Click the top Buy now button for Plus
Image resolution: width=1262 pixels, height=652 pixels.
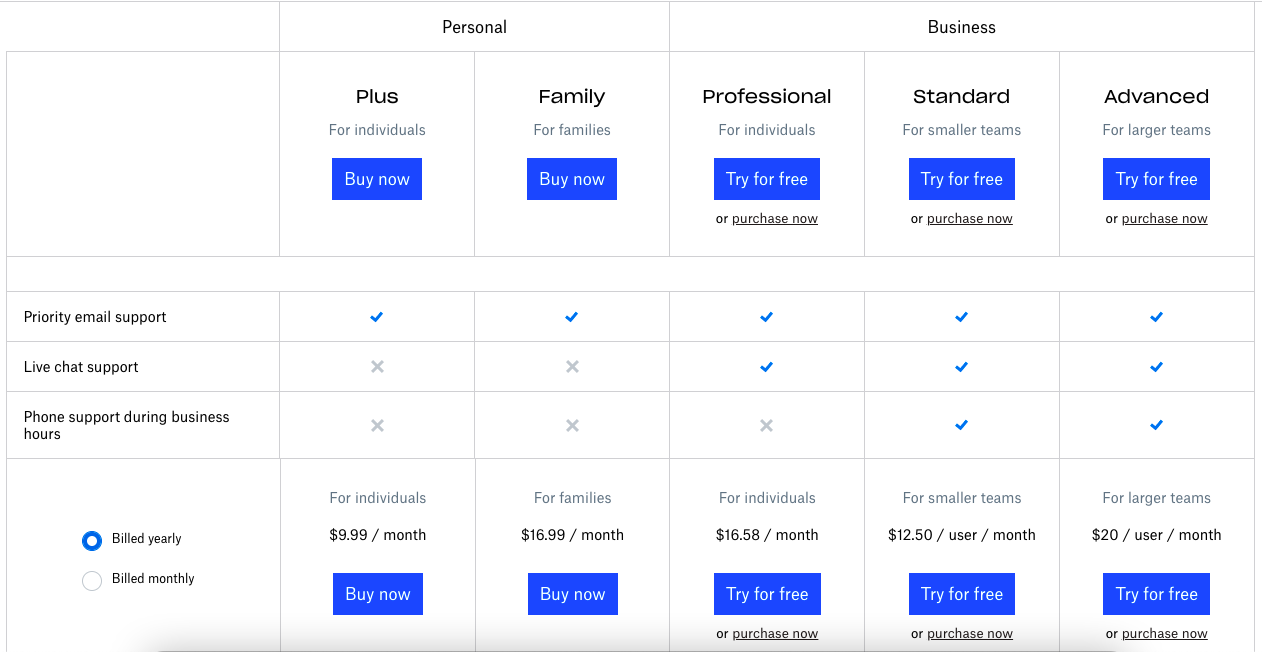tap(377, 179)
